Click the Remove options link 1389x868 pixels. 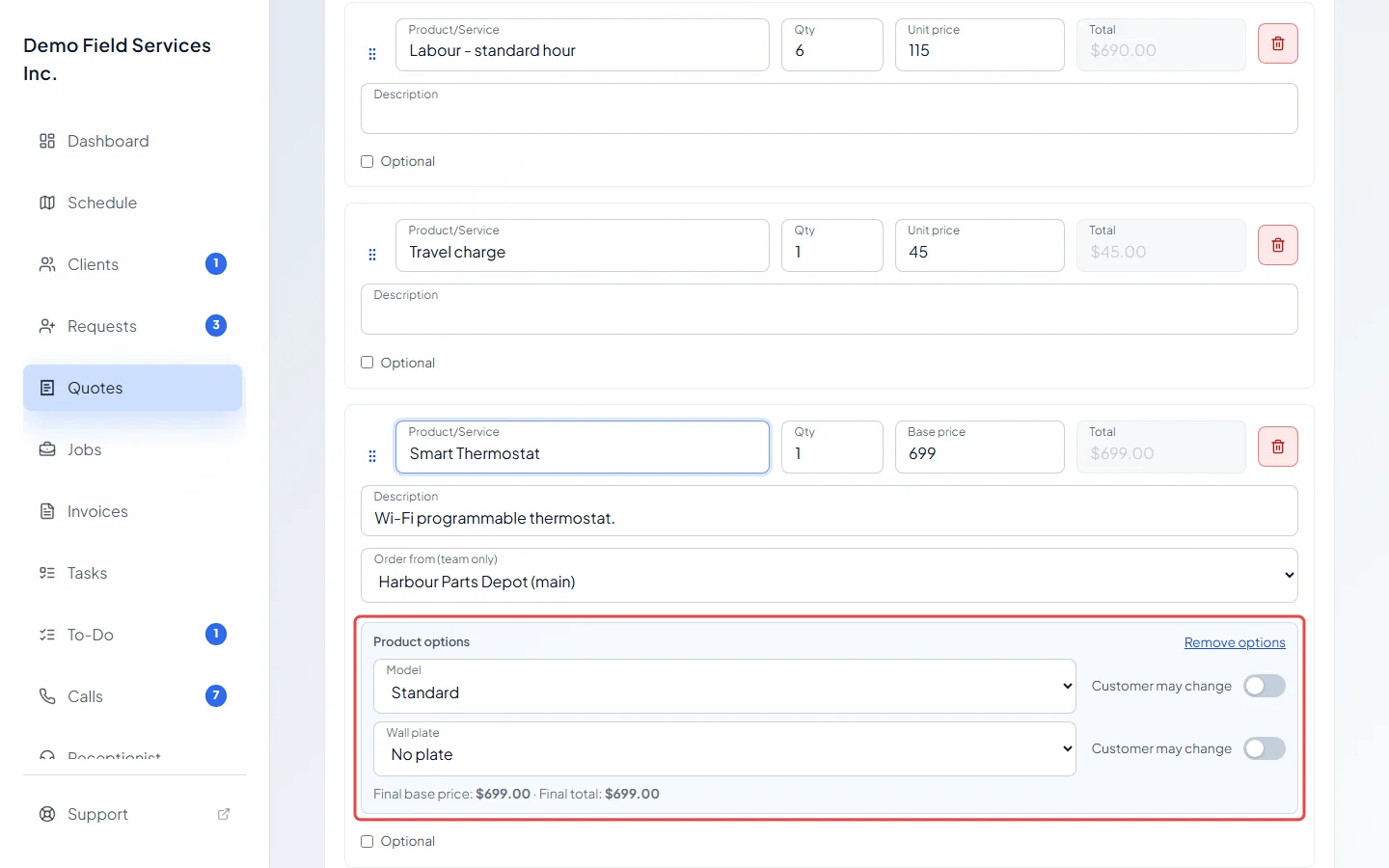[1235, 643]
